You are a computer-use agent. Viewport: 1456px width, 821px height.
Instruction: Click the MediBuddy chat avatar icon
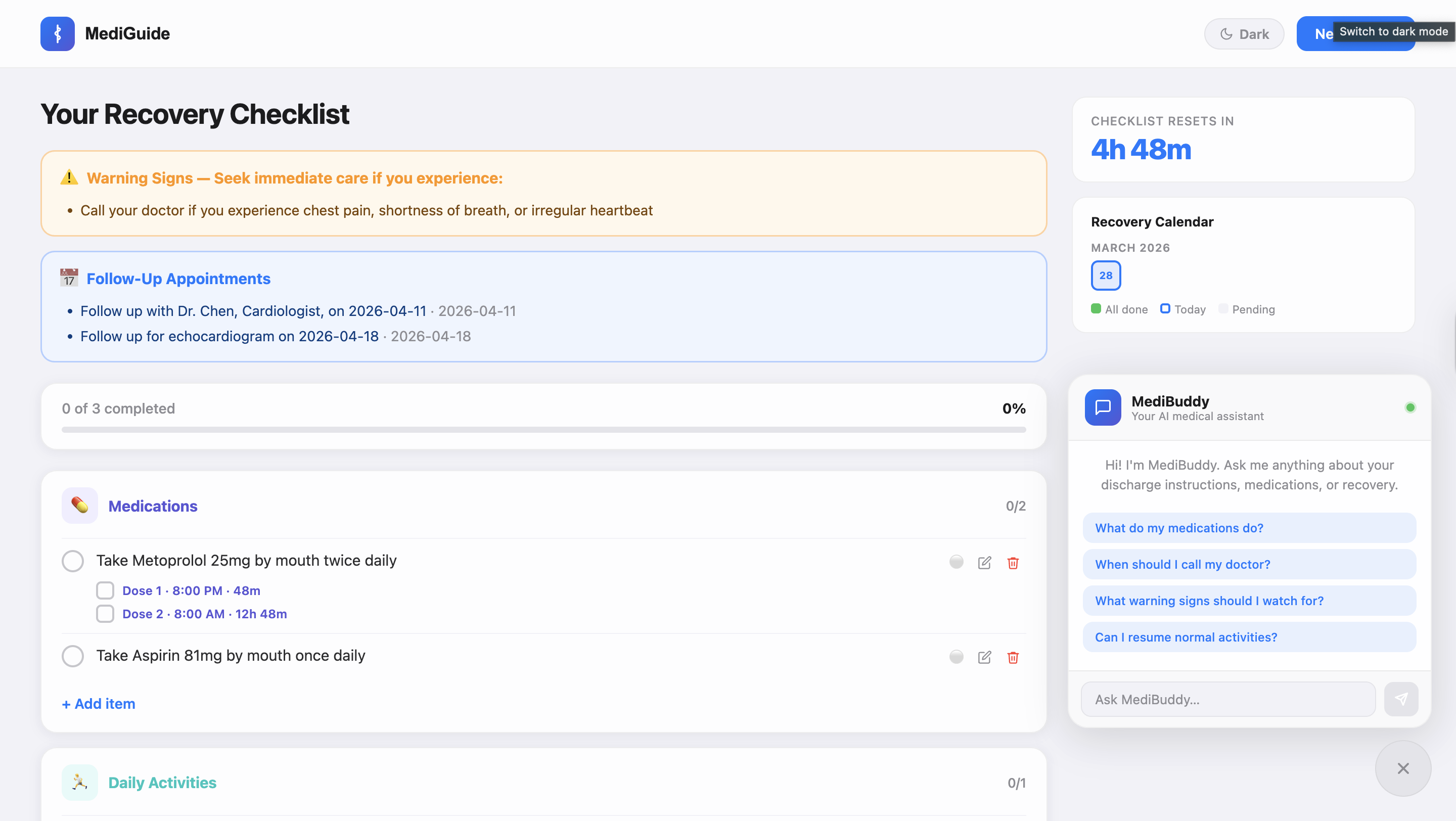coord(1102,407)
